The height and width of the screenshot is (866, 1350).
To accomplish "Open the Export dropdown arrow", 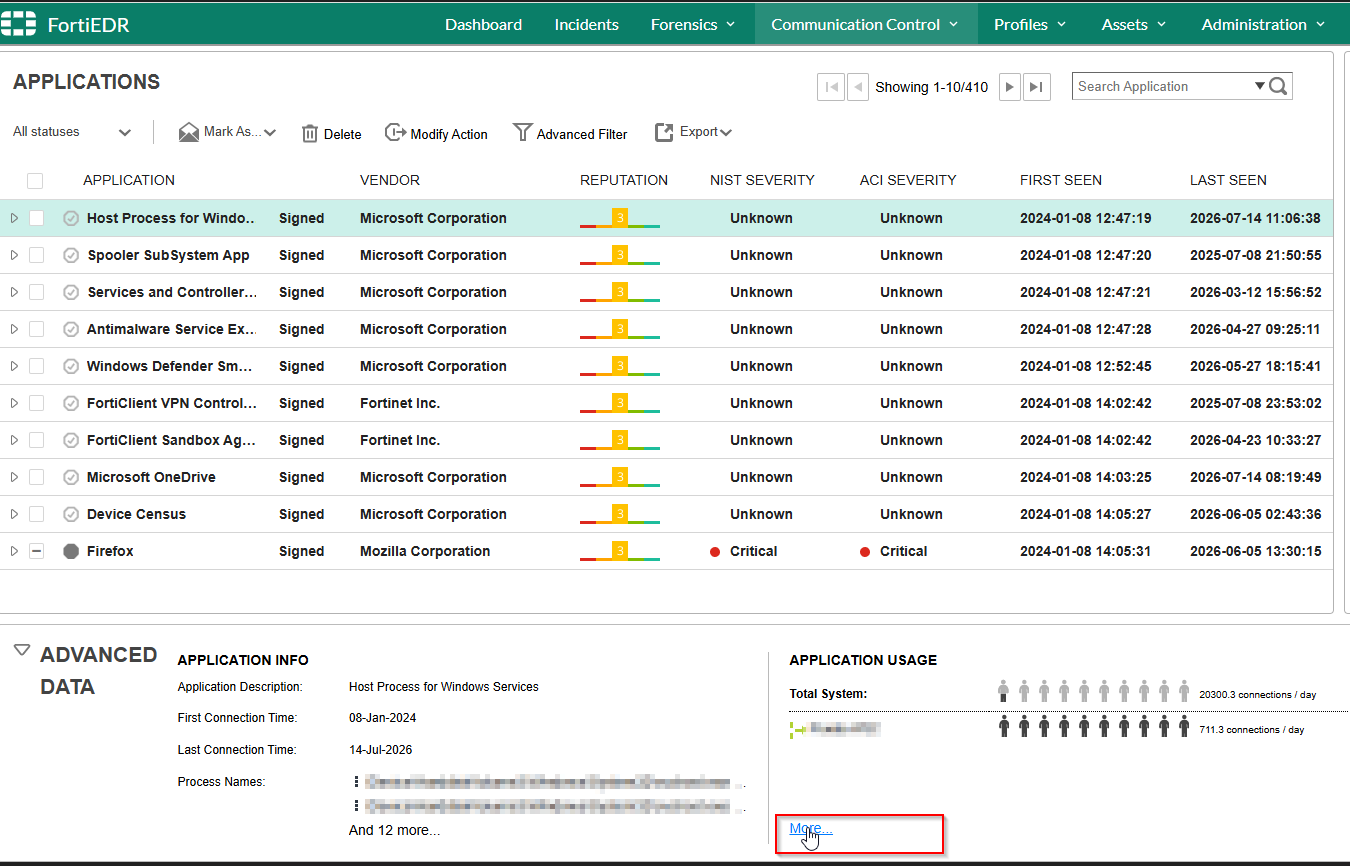I will tap(726, 133).
